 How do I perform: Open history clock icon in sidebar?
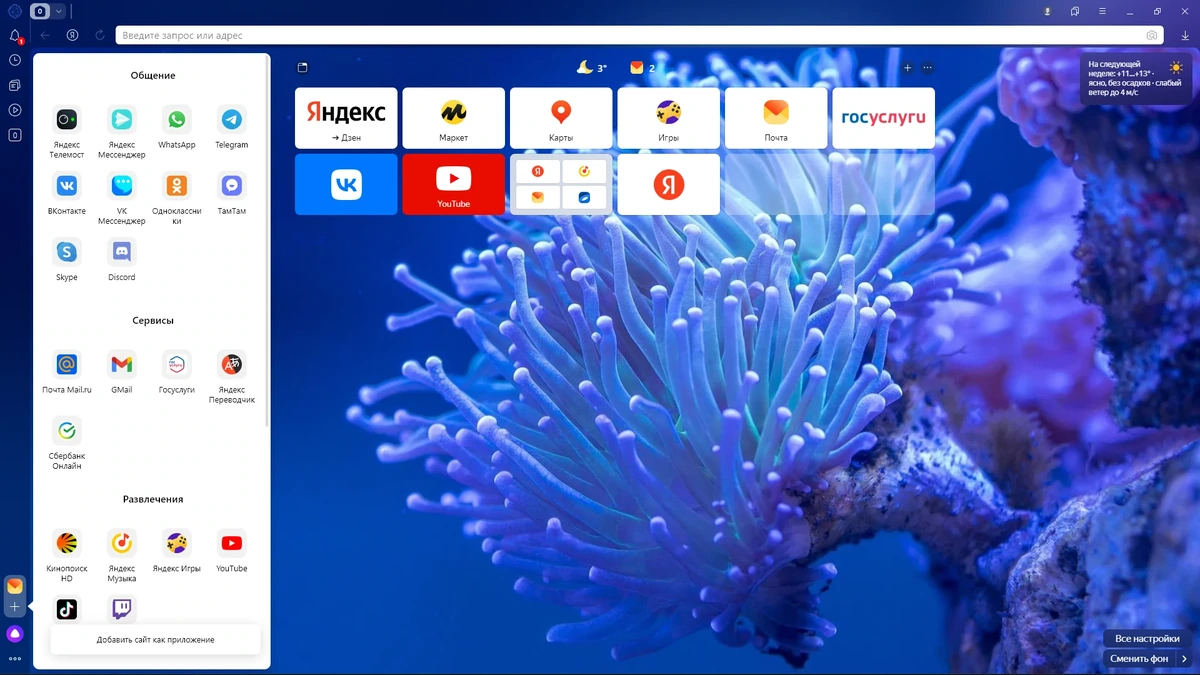15,60
